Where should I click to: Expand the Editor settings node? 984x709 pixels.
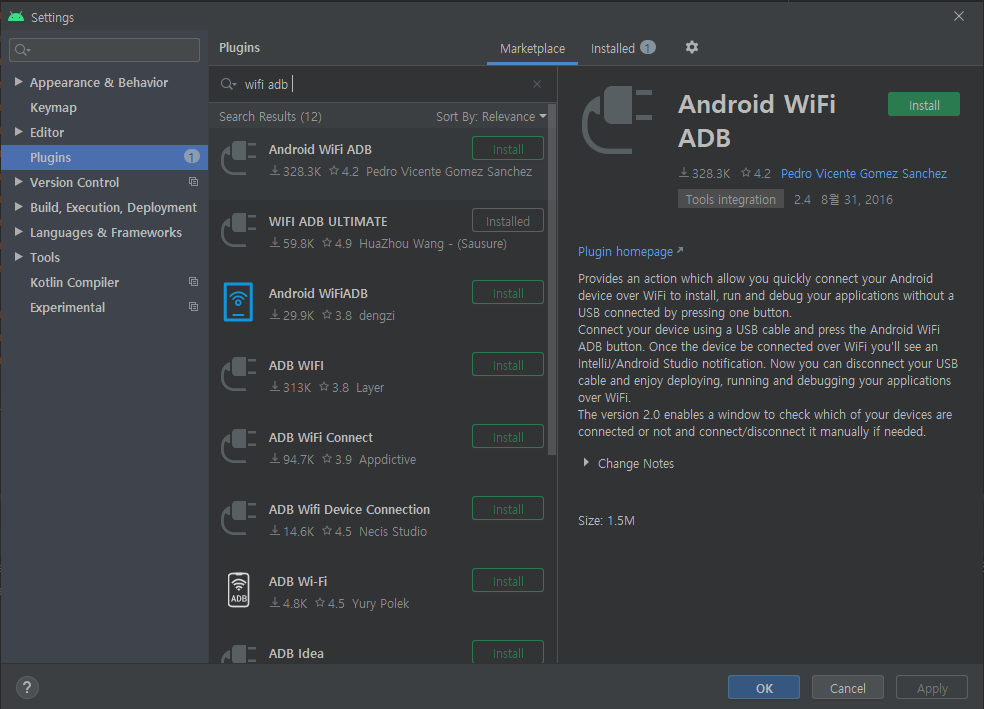(18, 132)
